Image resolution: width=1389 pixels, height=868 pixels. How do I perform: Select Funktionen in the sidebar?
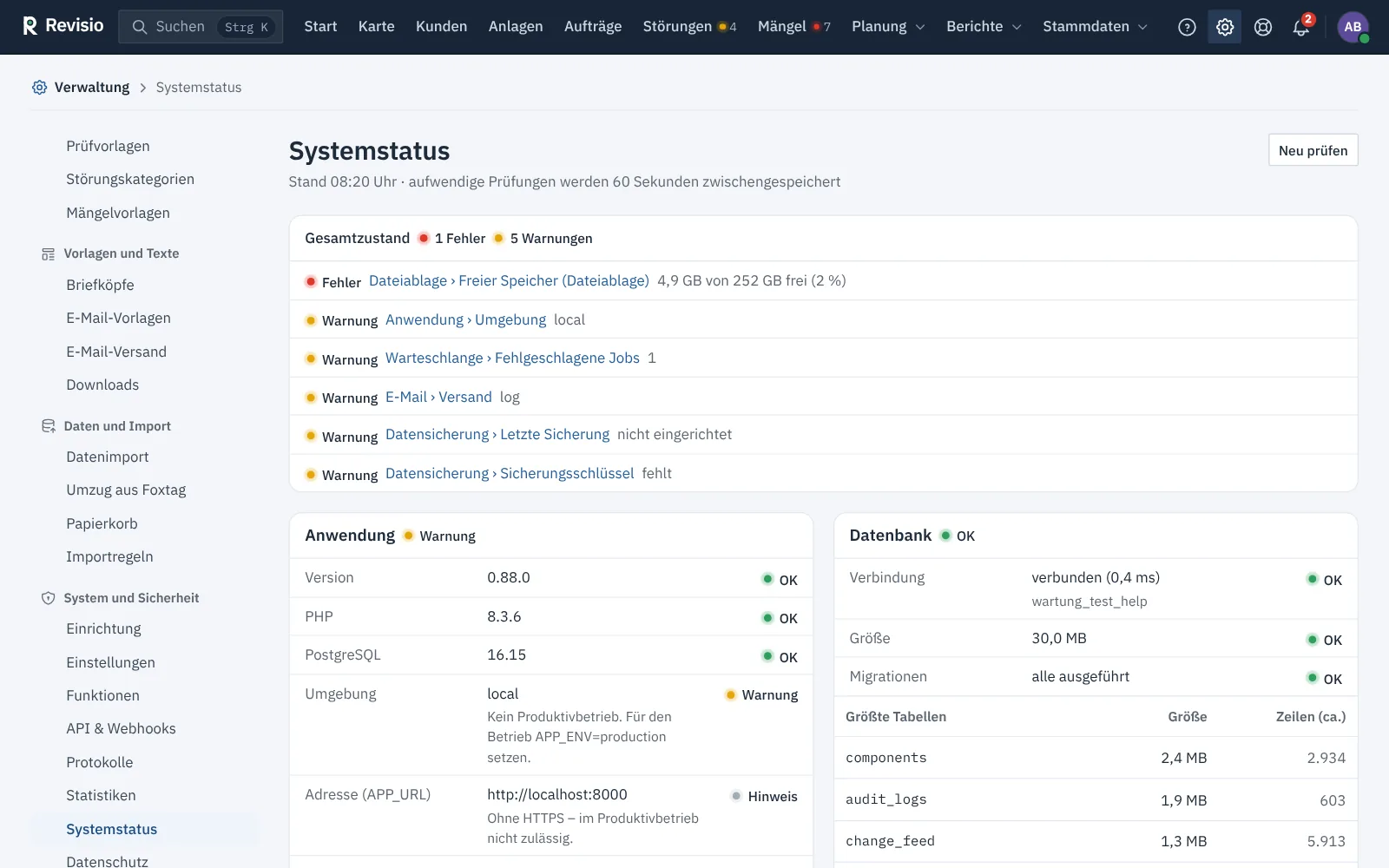point(102,695)
